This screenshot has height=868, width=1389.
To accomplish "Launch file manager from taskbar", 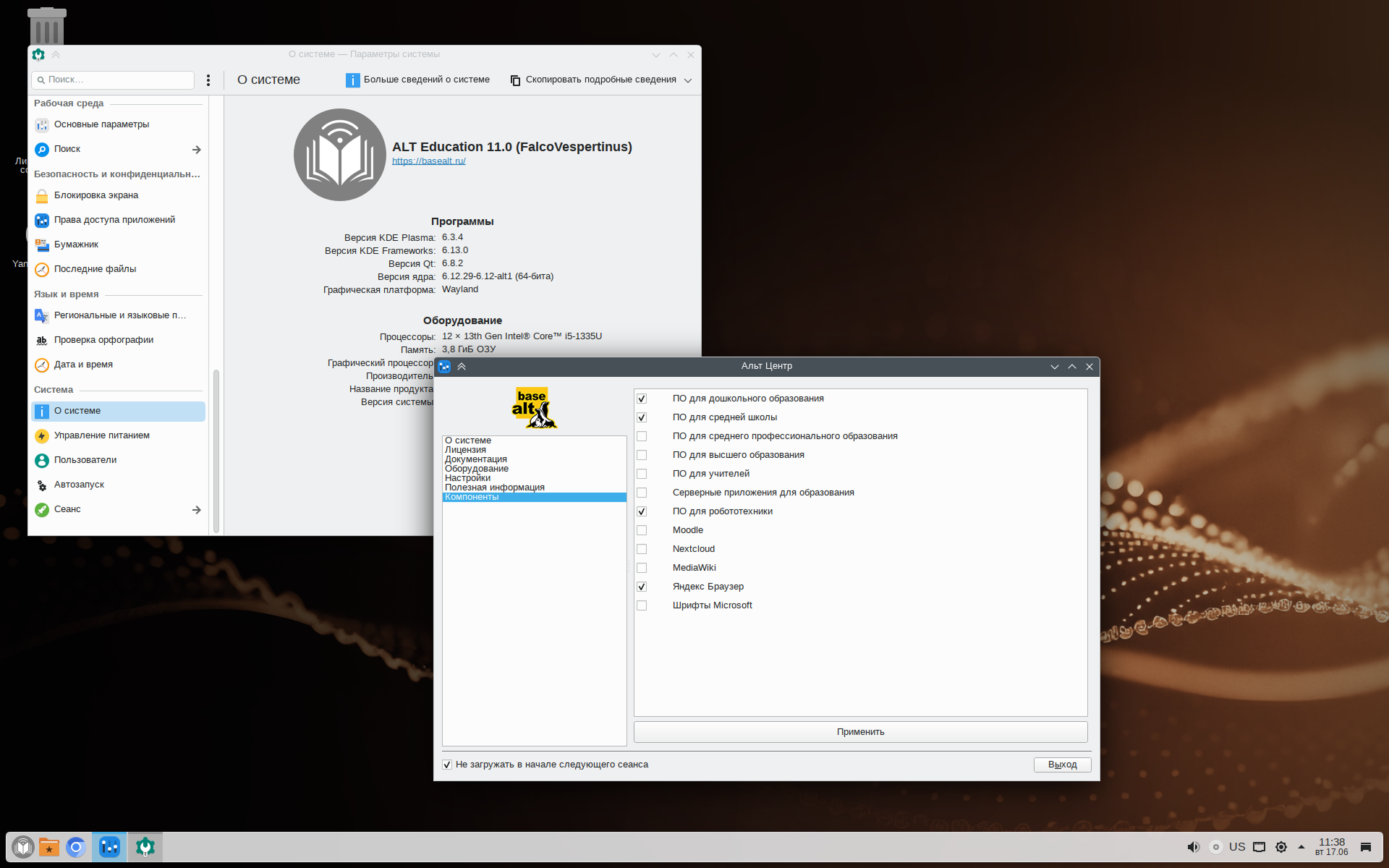I will click(49, 847).
